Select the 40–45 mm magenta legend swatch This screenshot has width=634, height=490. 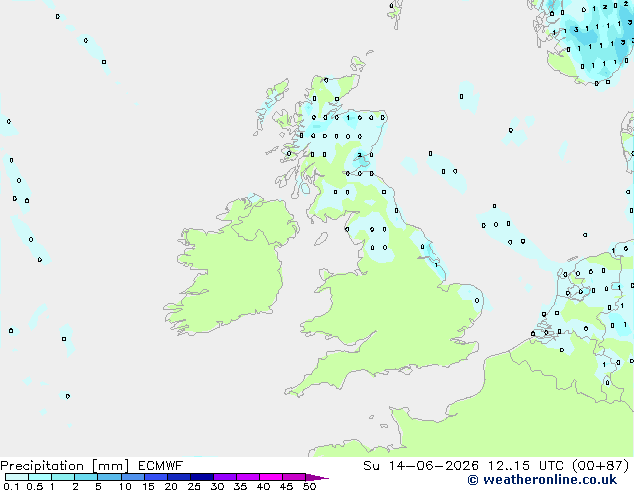click(271, 477)
